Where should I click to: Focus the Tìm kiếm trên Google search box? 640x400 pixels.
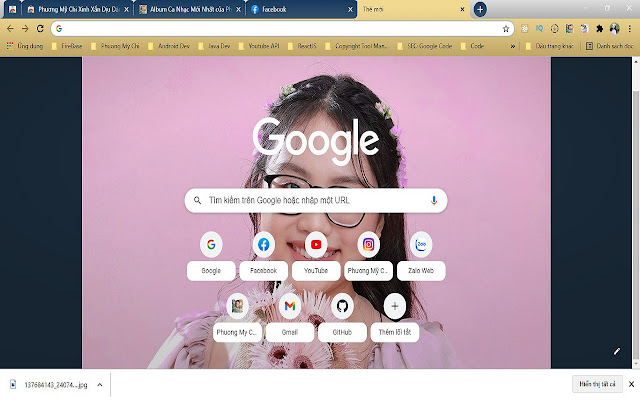point(316,200)
